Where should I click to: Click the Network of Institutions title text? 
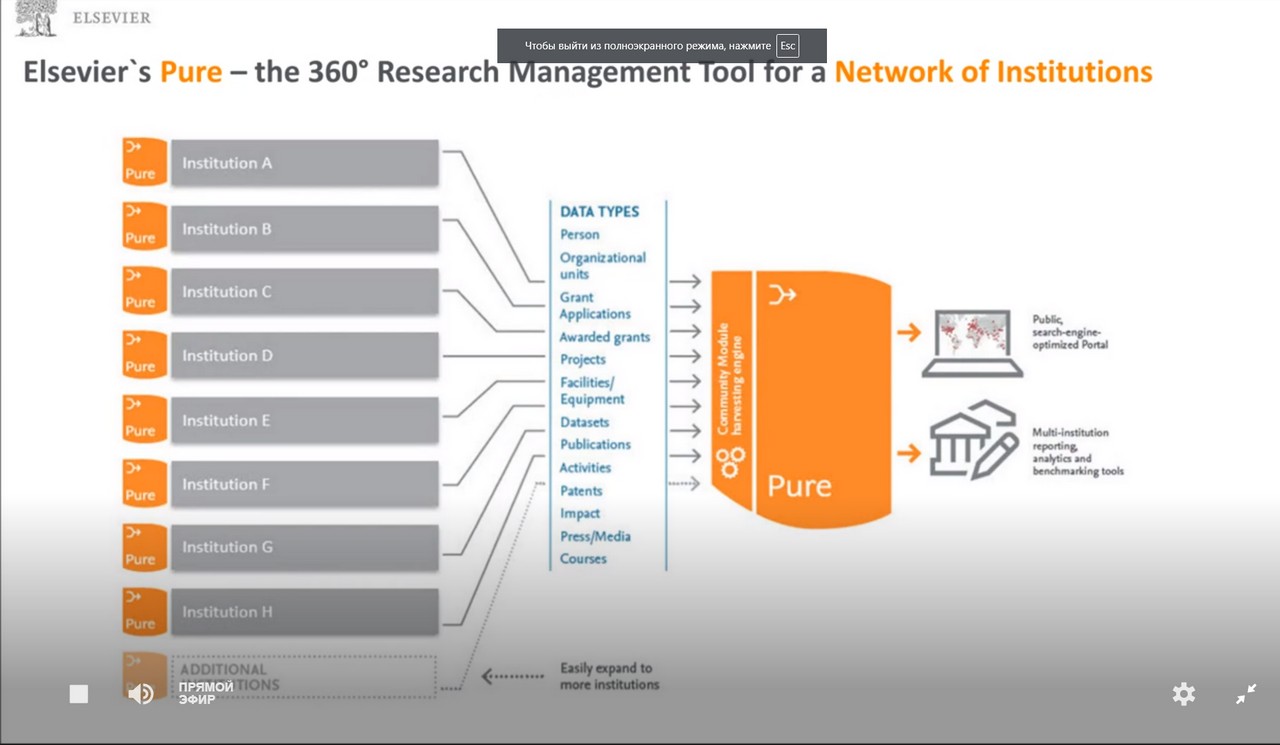[x=993, y=72]
